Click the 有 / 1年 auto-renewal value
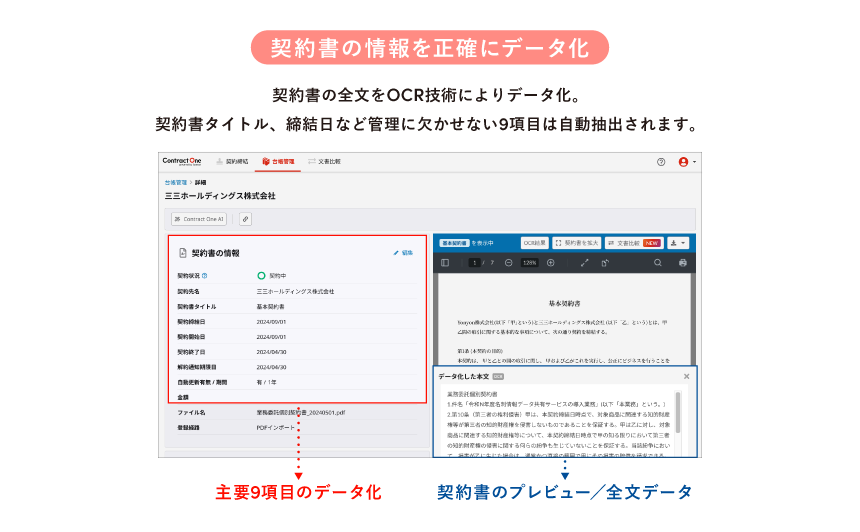The height and width of the screenshot is (532, 860). tap(266, 382)
